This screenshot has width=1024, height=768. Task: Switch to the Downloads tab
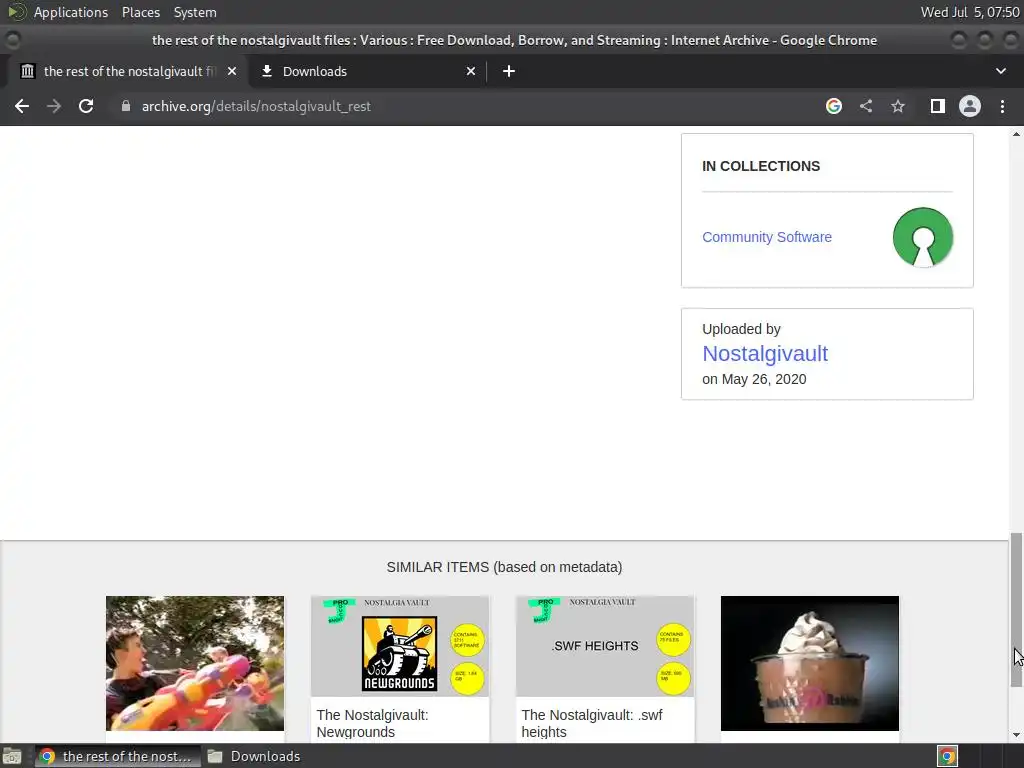click(x=367, y=71)
